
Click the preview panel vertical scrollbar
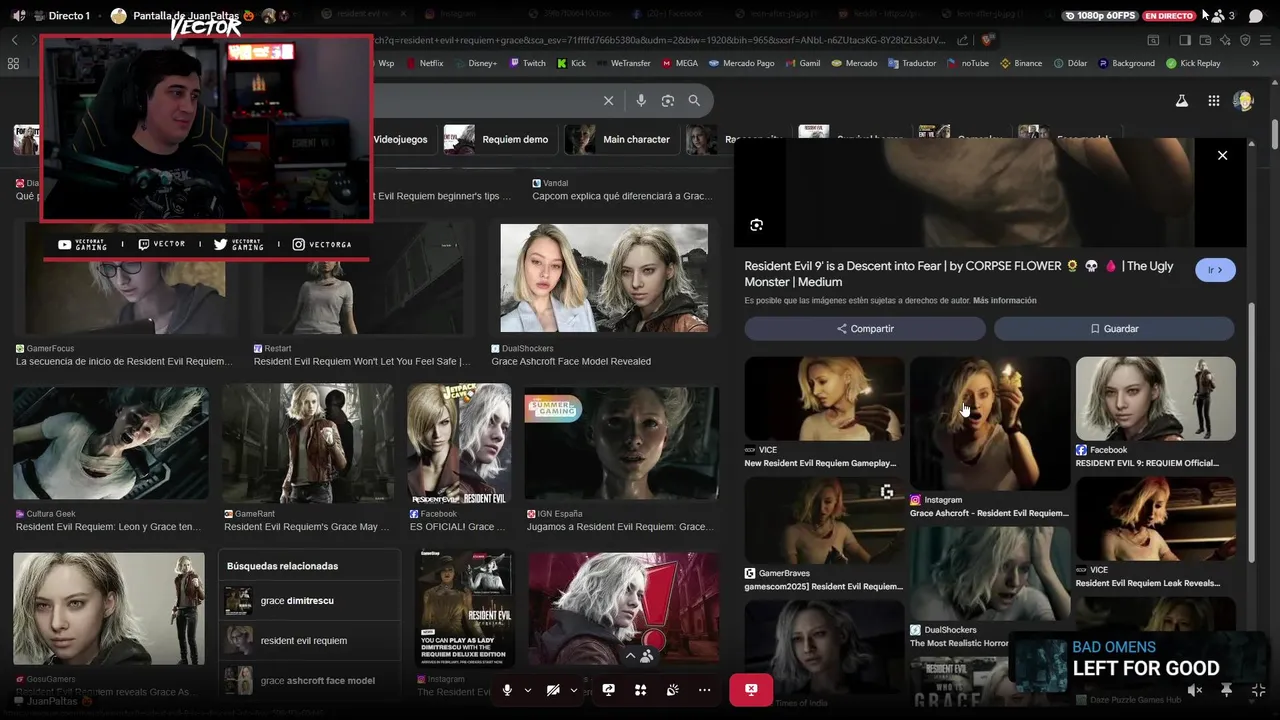point(1252,434)
